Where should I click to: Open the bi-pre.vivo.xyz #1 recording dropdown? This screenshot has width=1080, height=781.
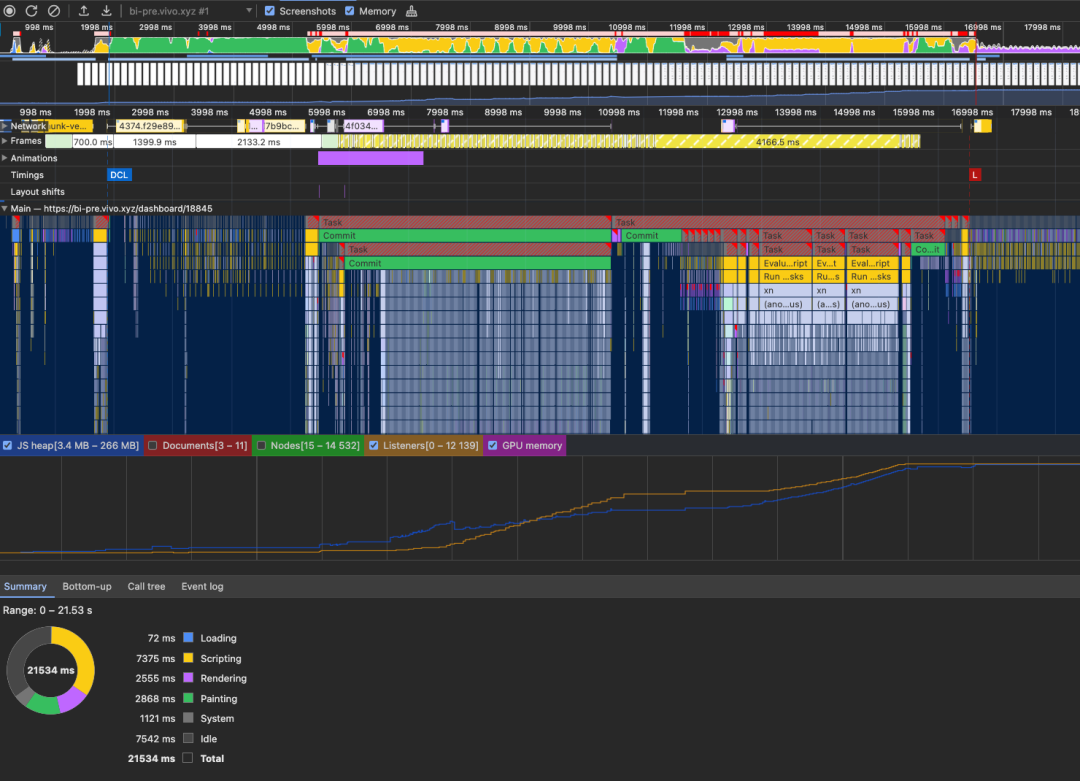coord(190,11)
